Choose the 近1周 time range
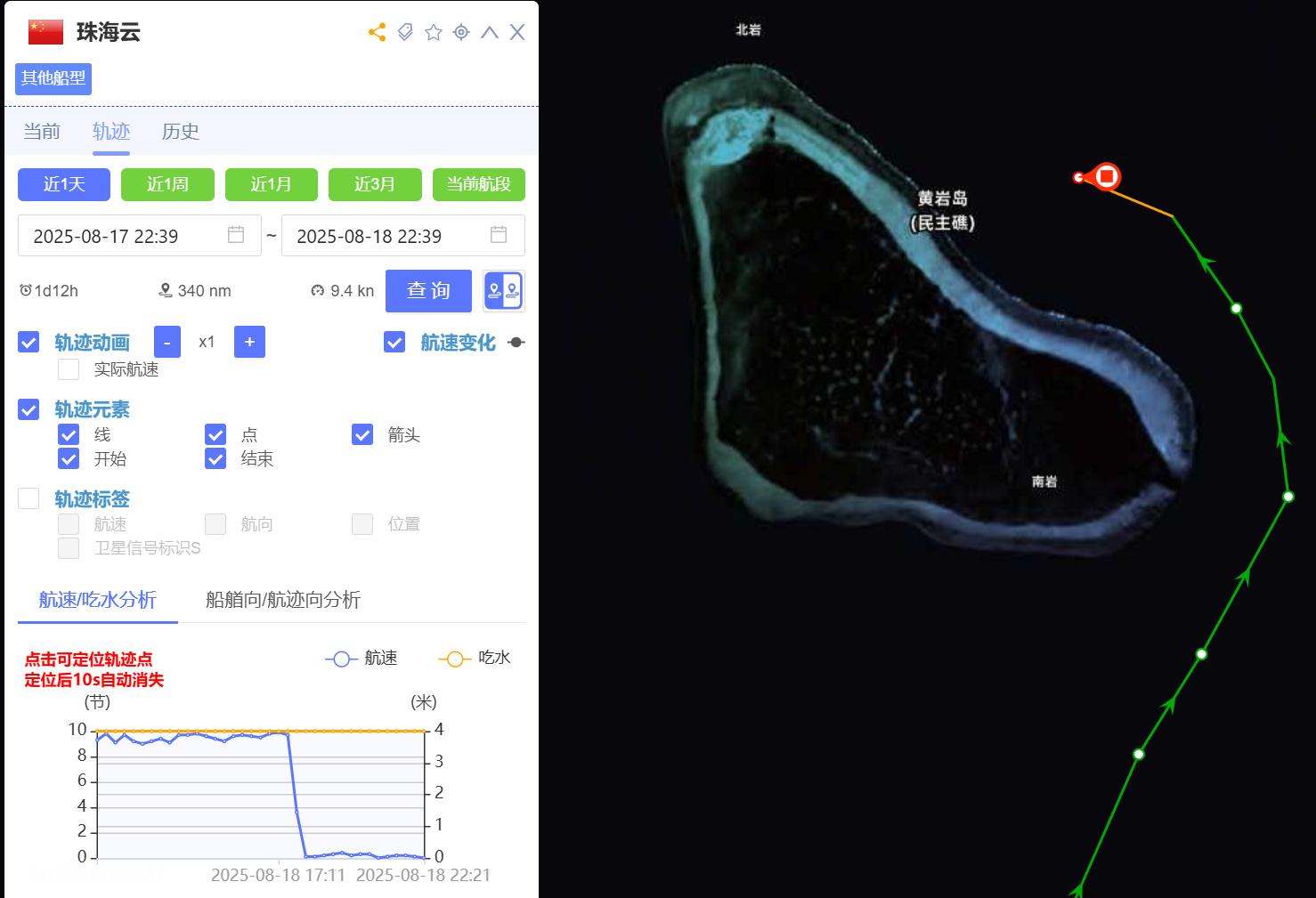Image resolution: width=1316 pixels, height=898 pixels. pos(167,184)
